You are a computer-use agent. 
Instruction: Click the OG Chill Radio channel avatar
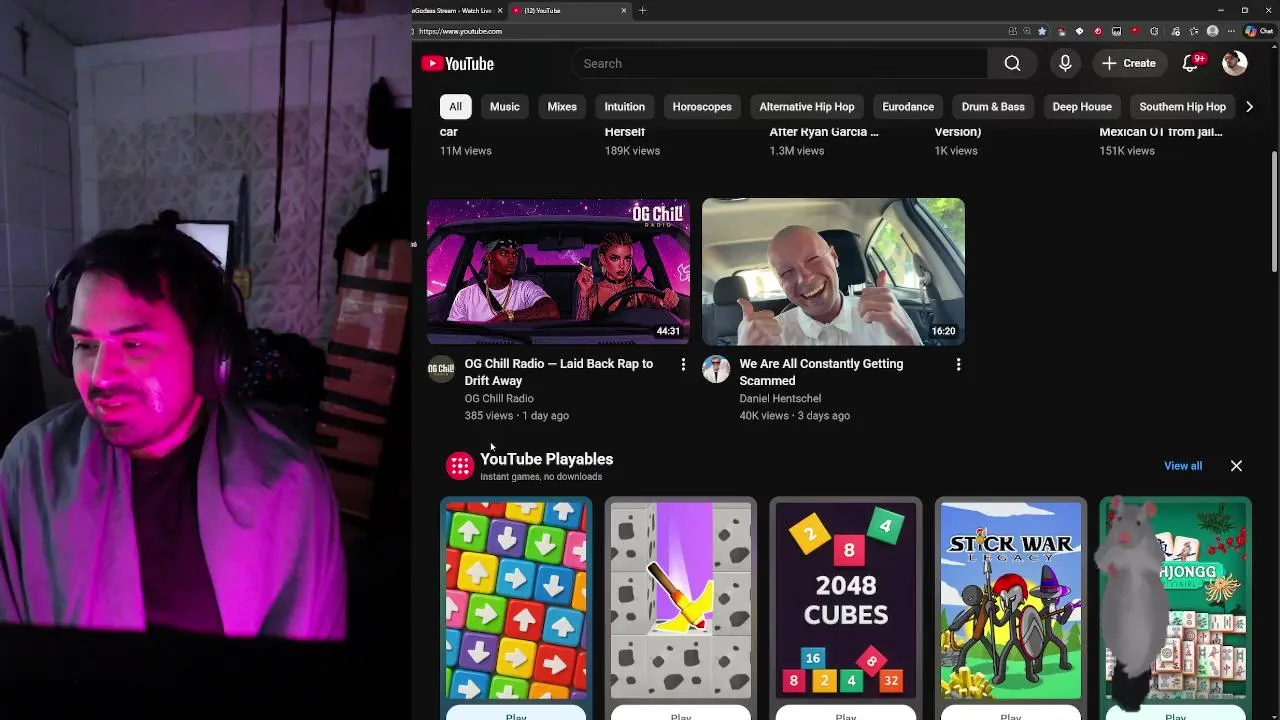click(441, 370)
